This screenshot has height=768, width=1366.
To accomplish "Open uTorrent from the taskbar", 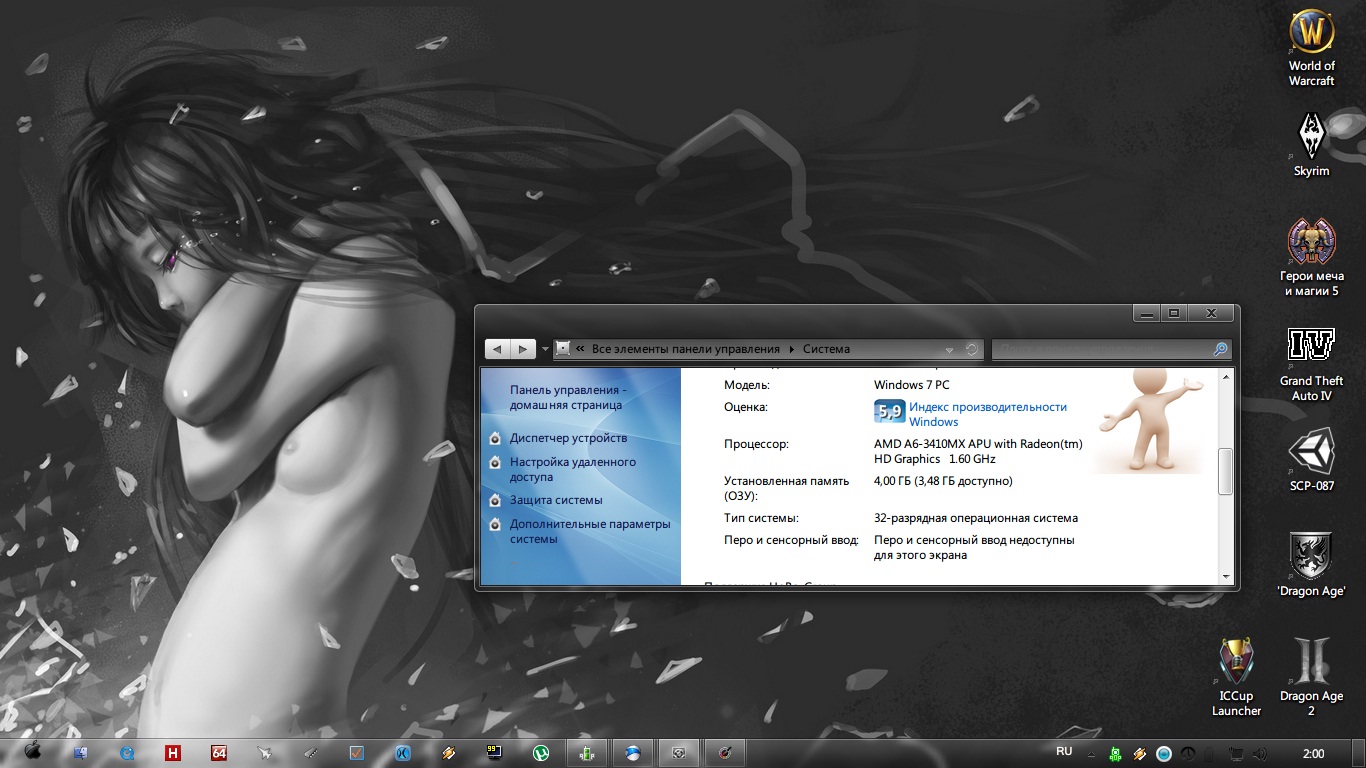I will pos(541,752).
